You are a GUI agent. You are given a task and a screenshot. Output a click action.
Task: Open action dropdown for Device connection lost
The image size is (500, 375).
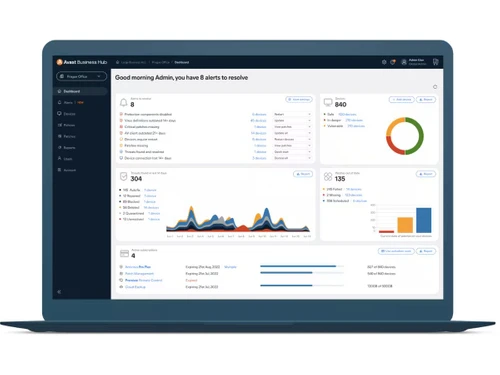click(x=292, y=158)
